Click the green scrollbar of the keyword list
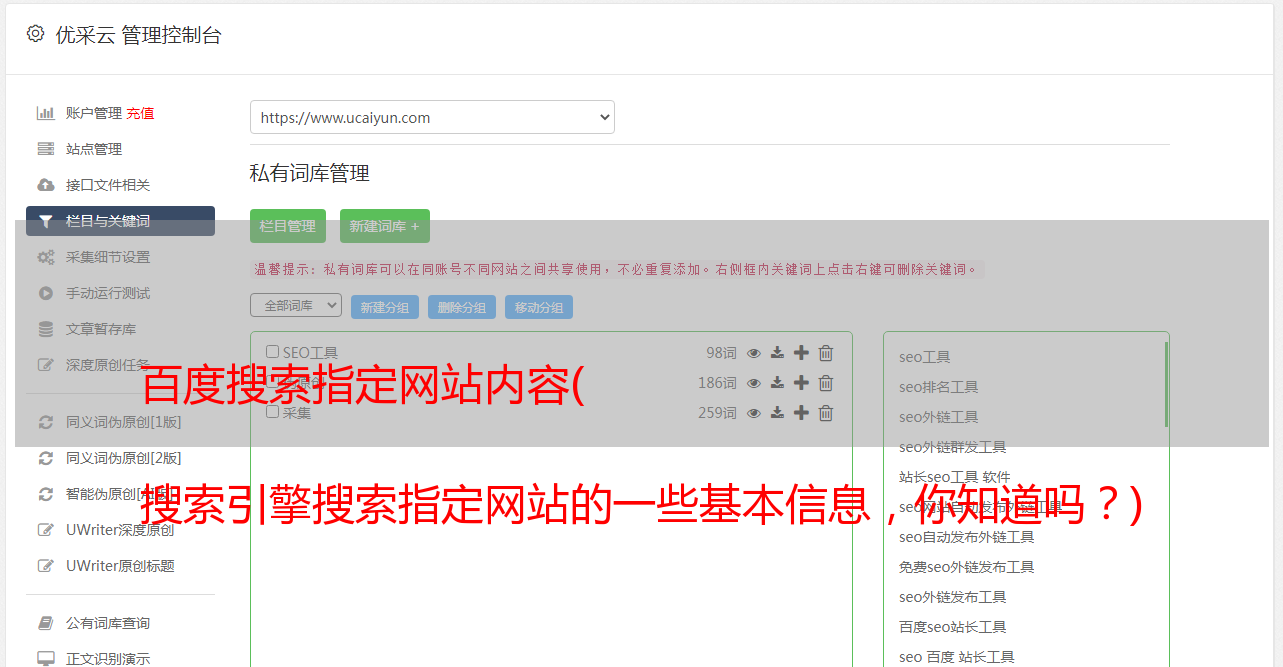This screenshot has height=667, width=1283. pyautogui.click(x=1166, y=385)
